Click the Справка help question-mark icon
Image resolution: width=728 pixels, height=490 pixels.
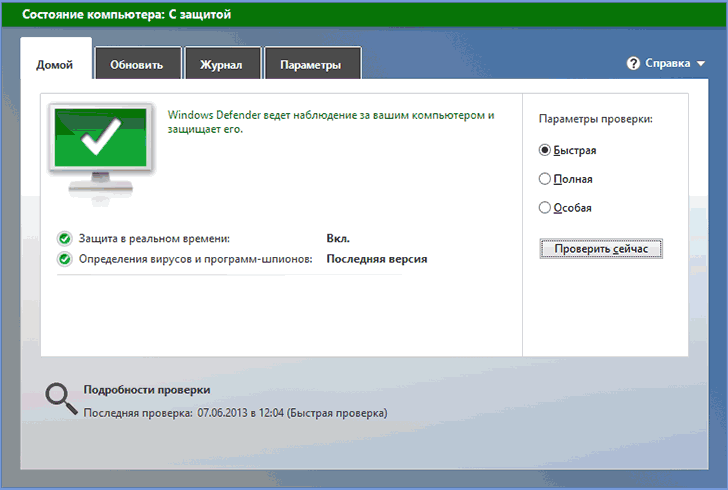tap(633, 63)
